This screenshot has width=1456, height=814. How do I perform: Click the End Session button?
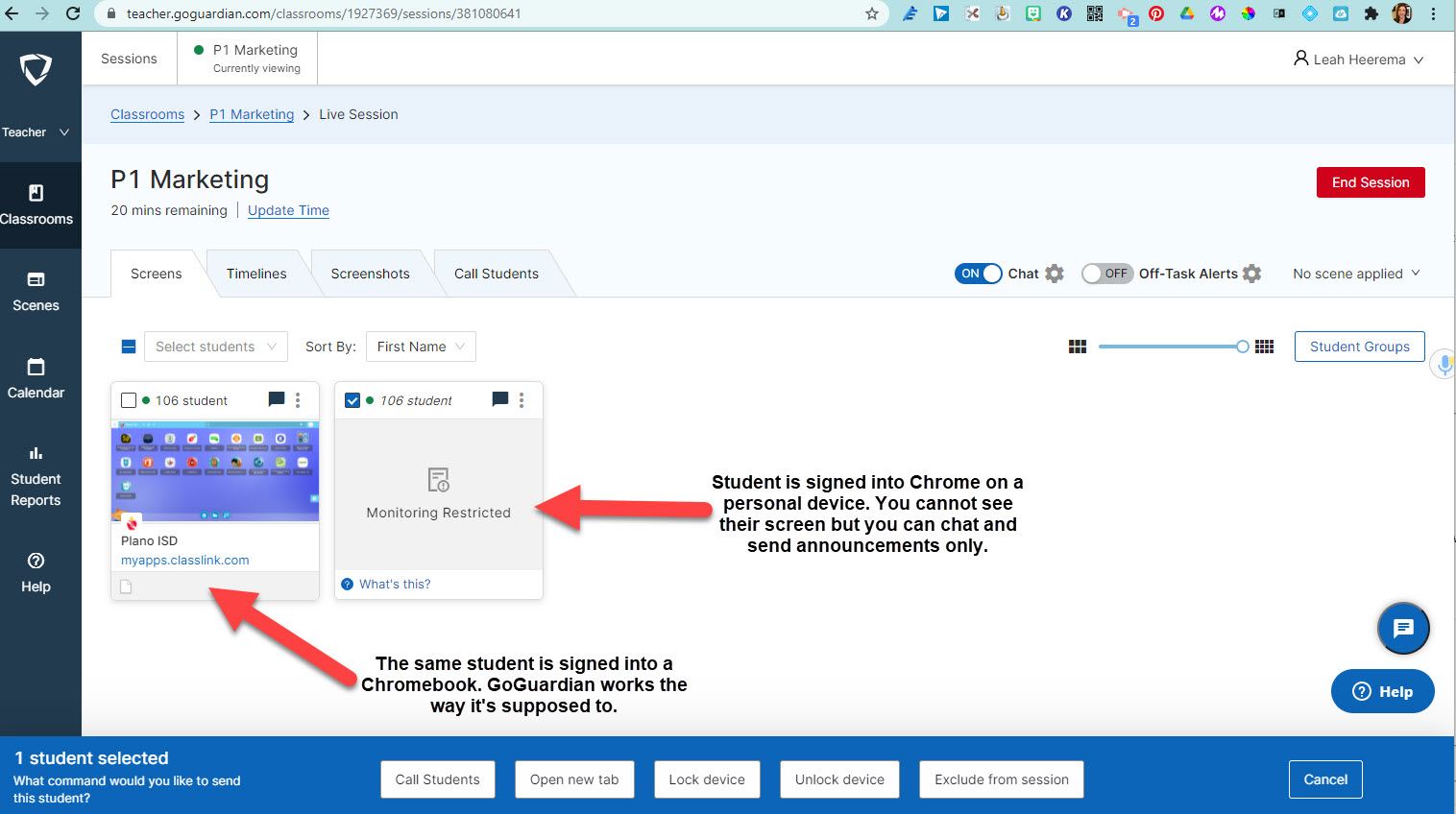pos(1371,182)
